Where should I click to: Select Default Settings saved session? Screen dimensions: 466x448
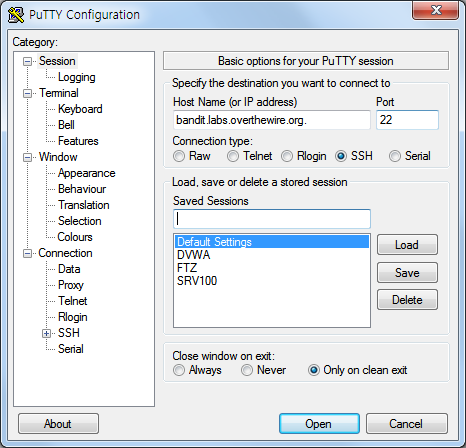point(272,242)
